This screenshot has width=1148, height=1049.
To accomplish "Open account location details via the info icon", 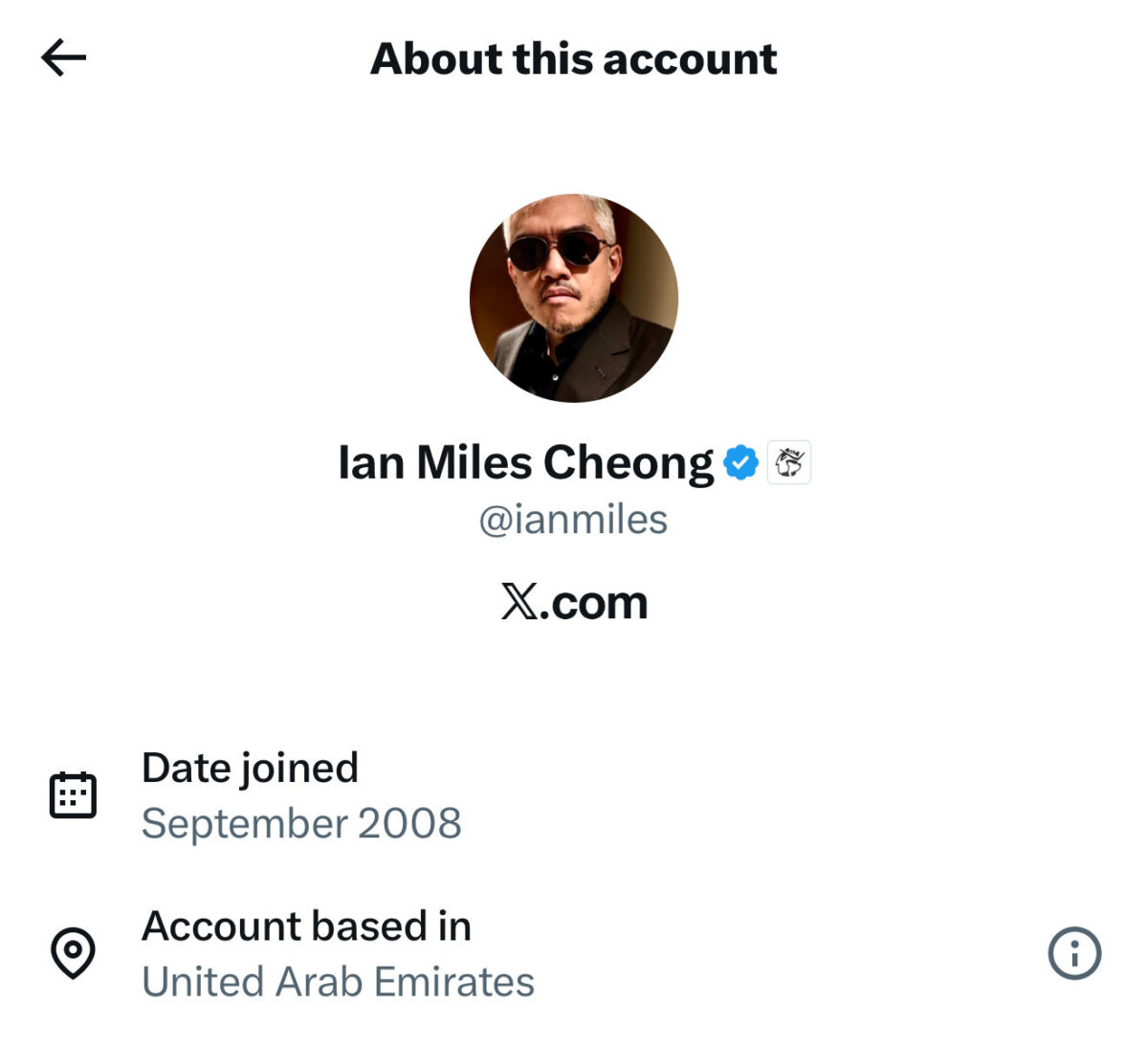I will click(1075, 951).
